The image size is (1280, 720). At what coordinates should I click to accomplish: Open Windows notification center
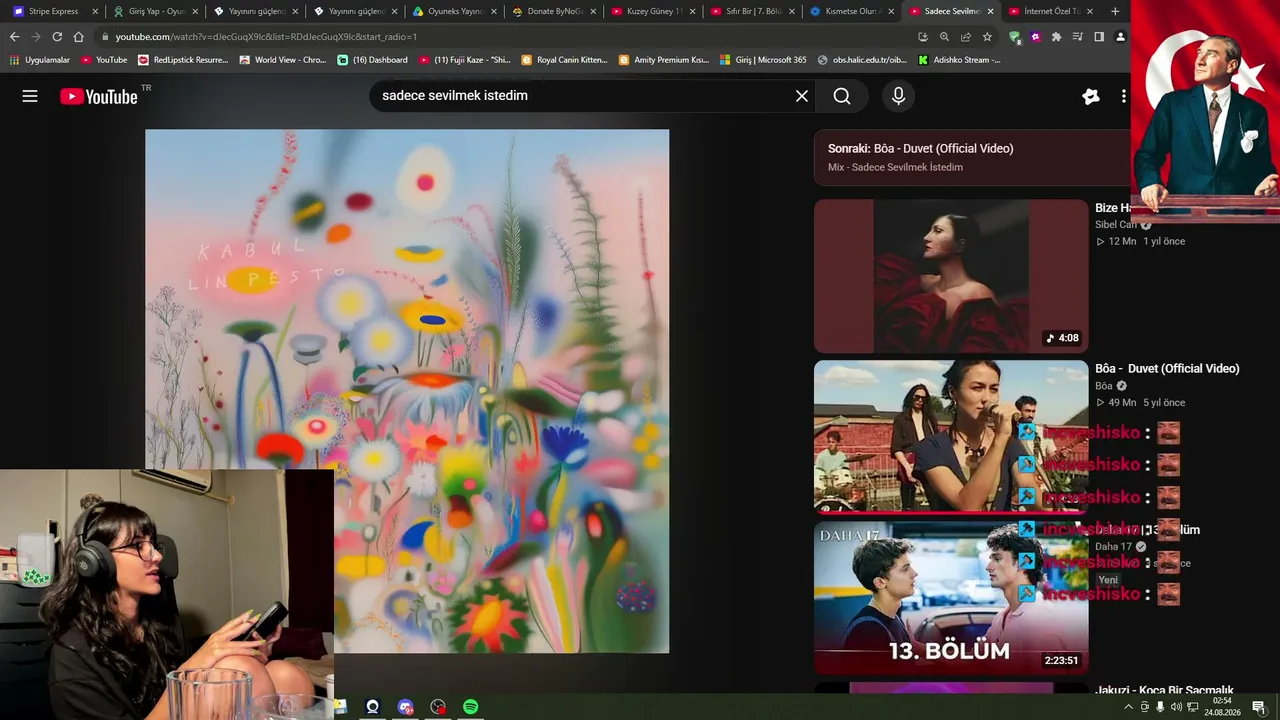[x=1258, y=707]
